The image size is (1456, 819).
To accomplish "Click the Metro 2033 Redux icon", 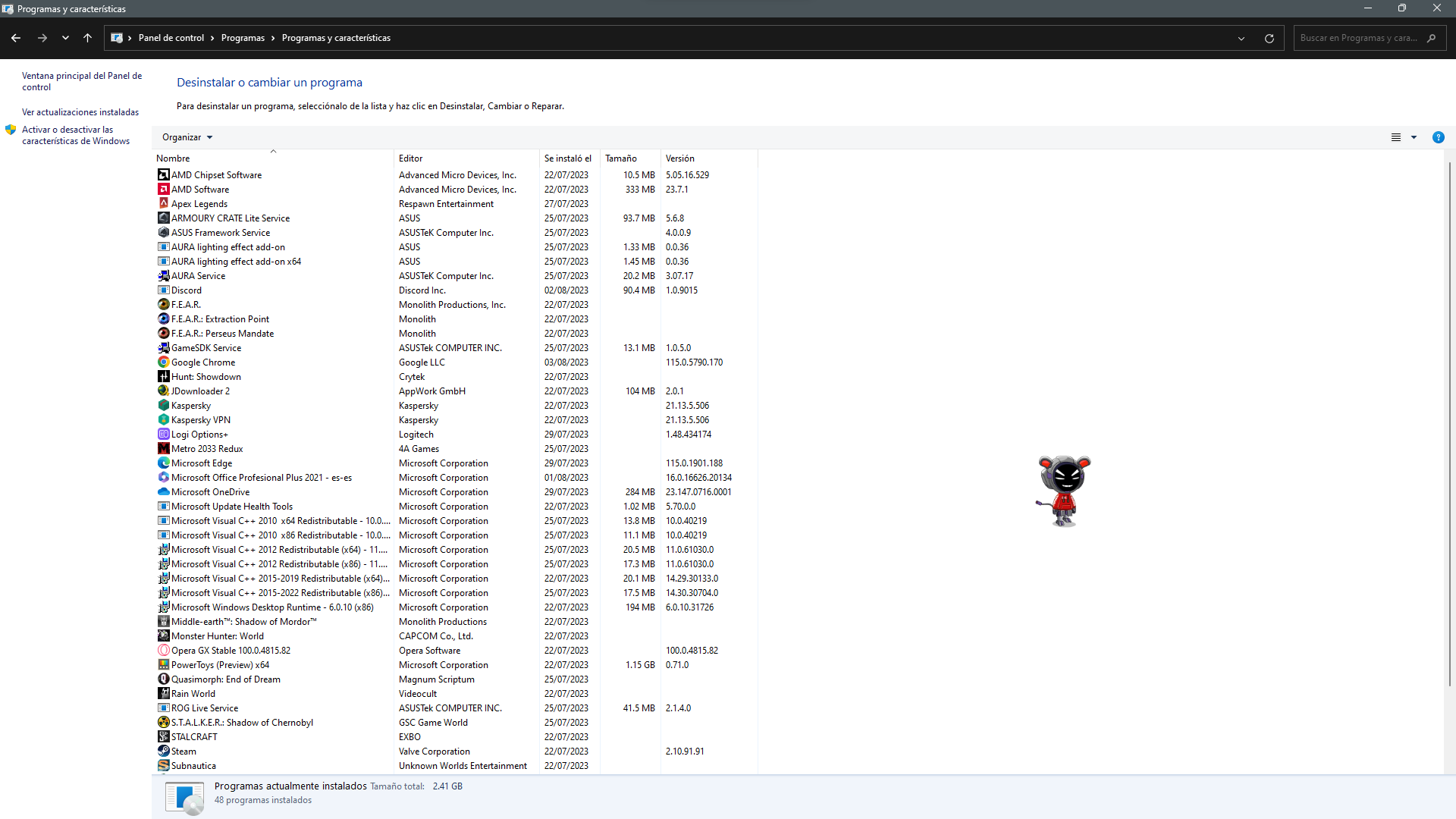I will [x=163, y=449].
